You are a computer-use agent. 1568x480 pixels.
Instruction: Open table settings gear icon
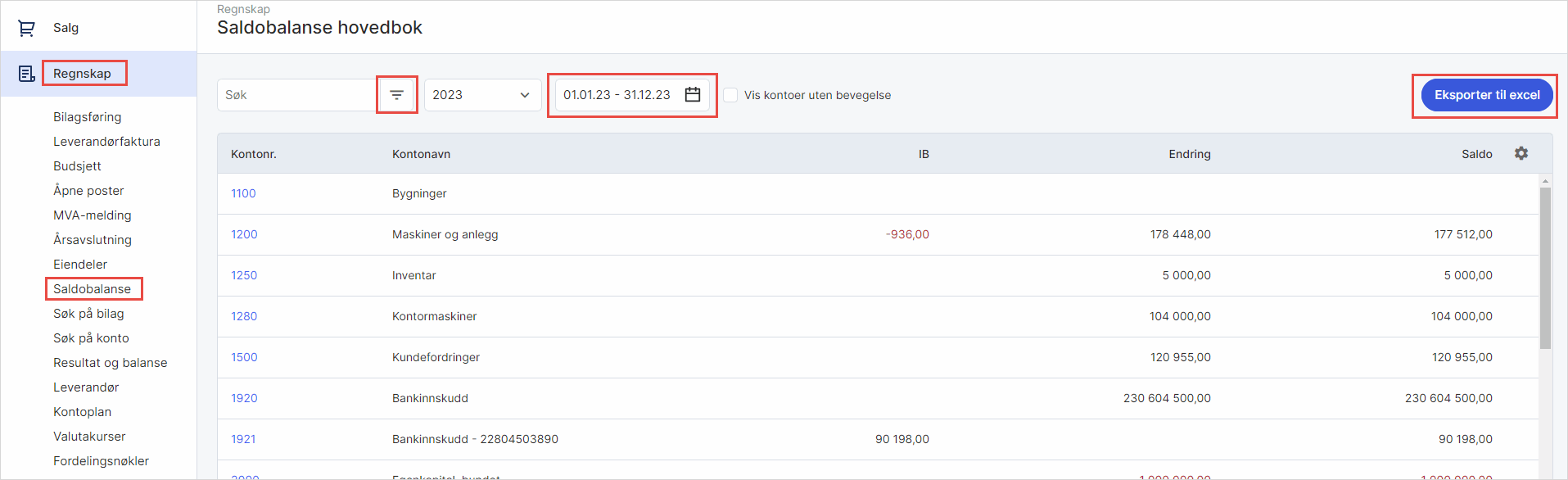click(x=1521, y=153)
